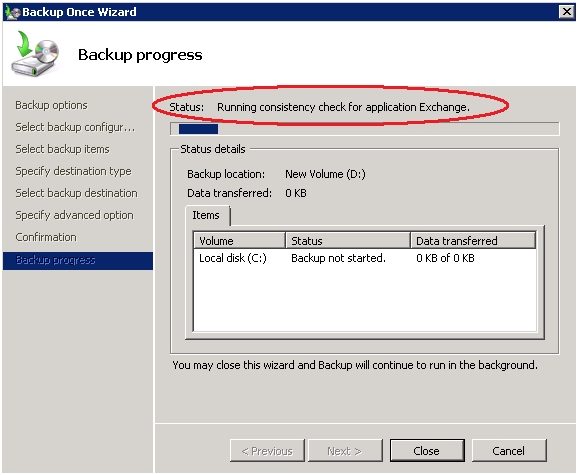Image resolution: width=578 pixels, height=475 pixels.
Task: Click the Volume column header
Action: point(239,240)
